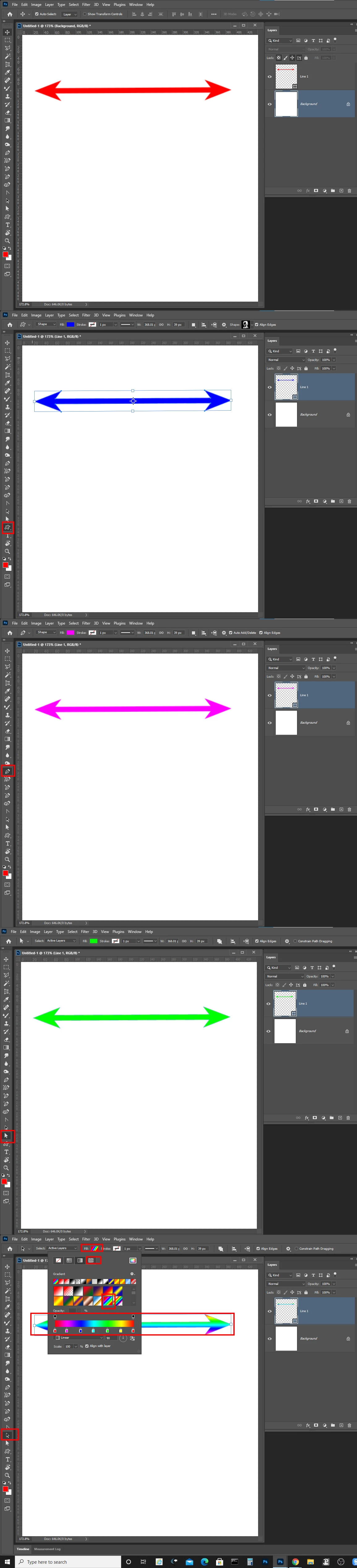357x1568 pixels.
Task: Select highlighted Pen tool in magenta-arrow window
Action: tap(7, 771)
